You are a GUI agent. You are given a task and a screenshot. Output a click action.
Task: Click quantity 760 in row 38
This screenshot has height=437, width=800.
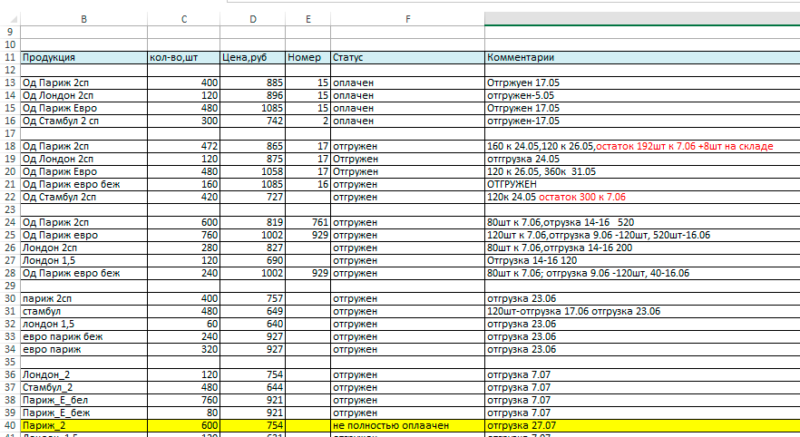(x=184, y=400)
